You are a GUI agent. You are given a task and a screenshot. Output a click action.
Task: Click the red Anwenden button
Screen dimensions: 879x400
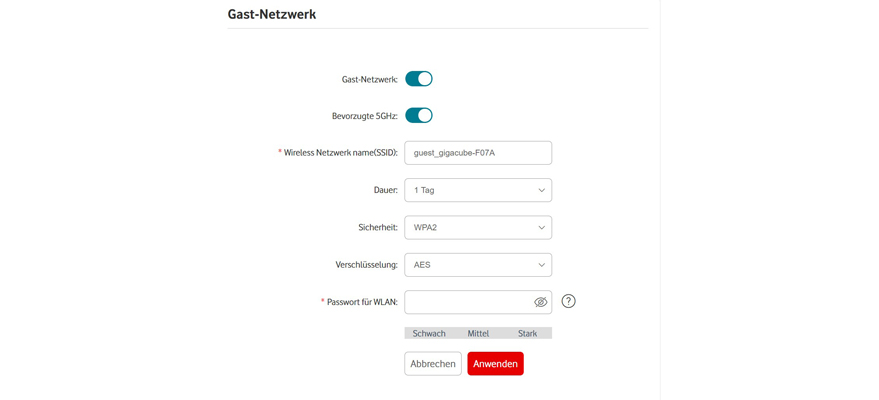495,364
